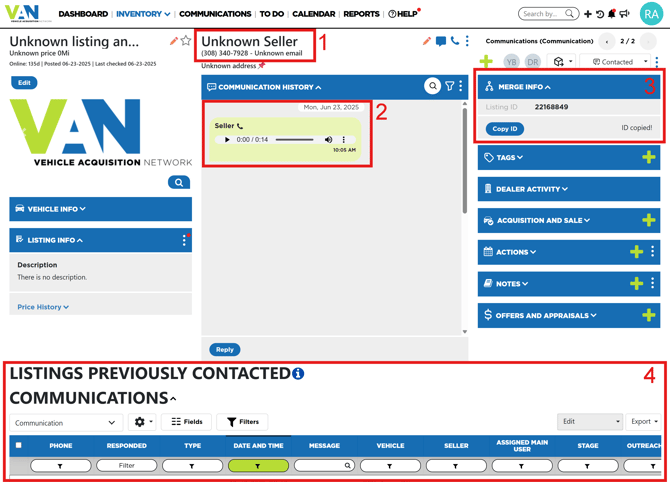Click the filter icon in Communication History
This screenshot has width=670, height=482.
[449, 87]
